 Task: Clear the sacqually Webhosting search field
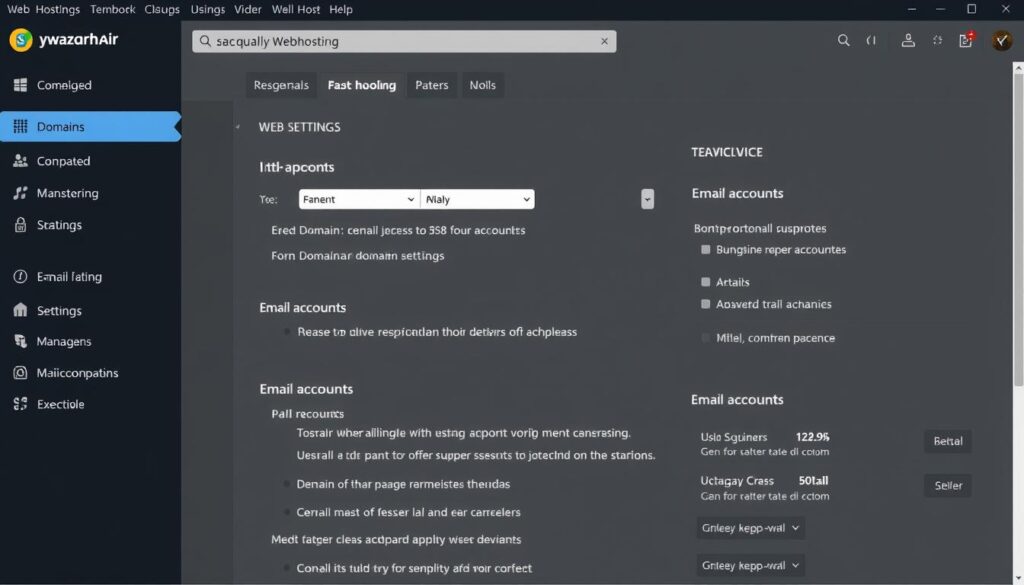pyautogui.click(x=604, y=40)
